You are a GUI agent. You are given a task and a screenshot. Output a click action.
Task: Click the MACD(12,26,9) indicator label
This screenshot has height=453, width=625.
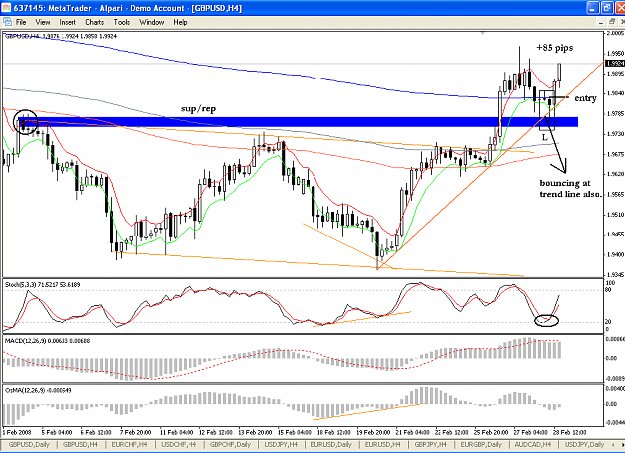coord(47,341)
